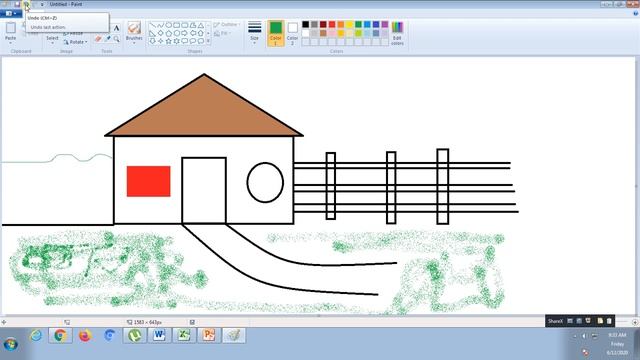The image size is (640, 360).
Task: Choose the Pentagon shape
Action: coord(169,33)
